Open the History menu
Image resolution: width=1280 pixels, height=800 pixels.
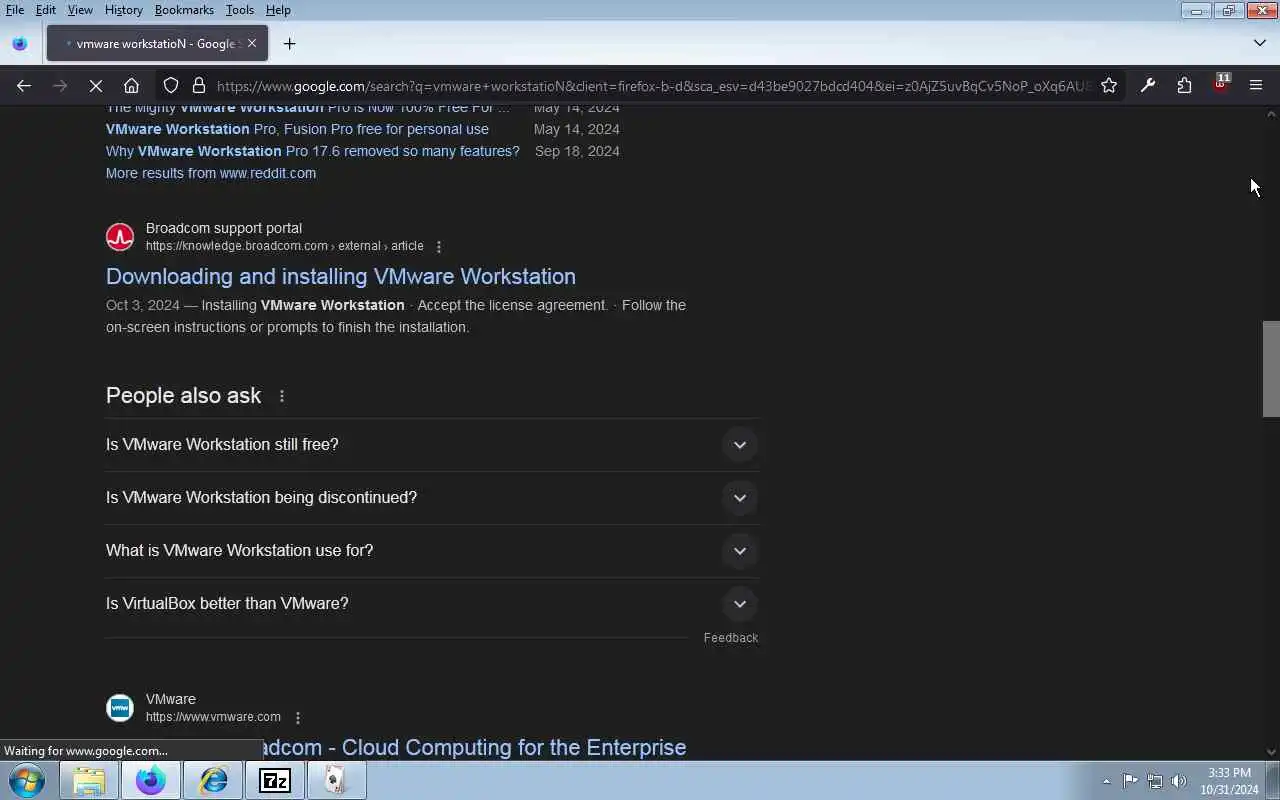[x=123, y=10]
